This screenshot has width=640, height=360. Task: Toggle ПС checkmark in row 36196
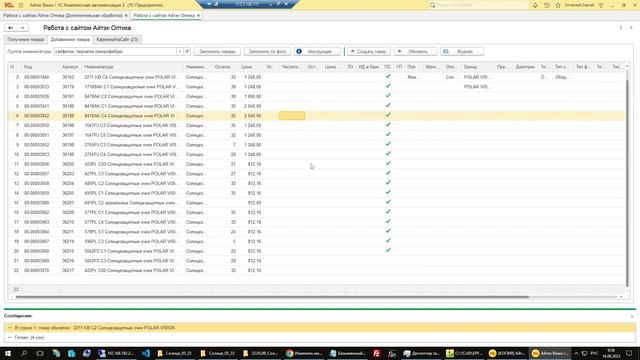(x=388, y=125)
